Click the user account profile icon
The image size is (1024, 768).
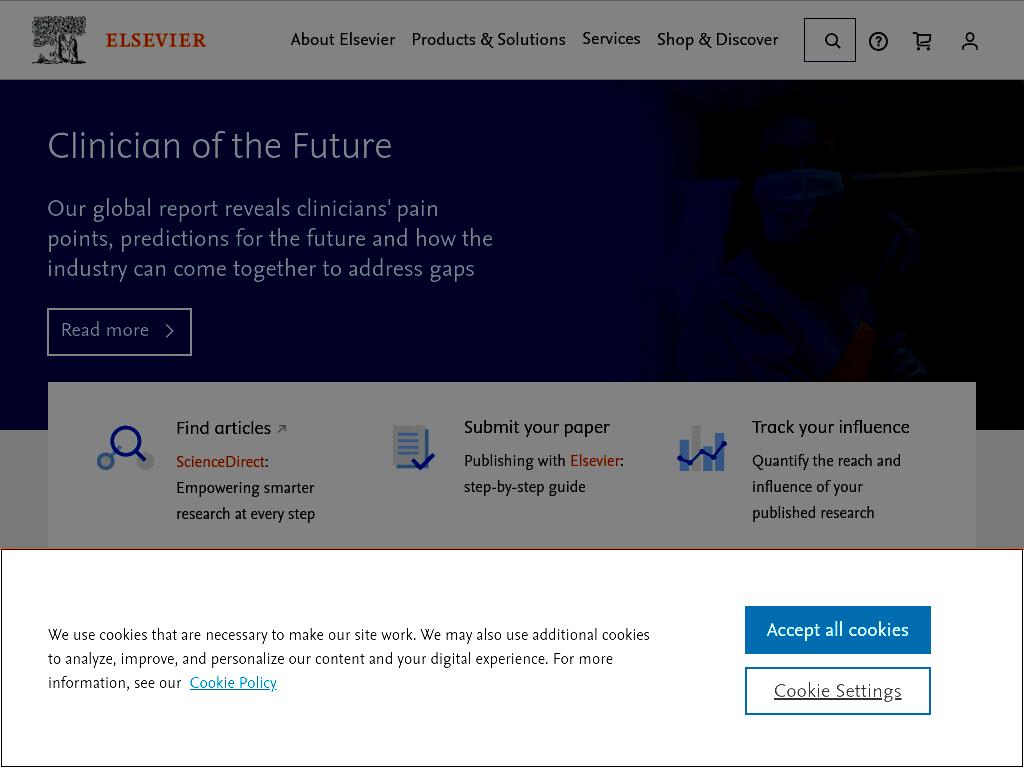pyautogui.click(x=970, y=41)
